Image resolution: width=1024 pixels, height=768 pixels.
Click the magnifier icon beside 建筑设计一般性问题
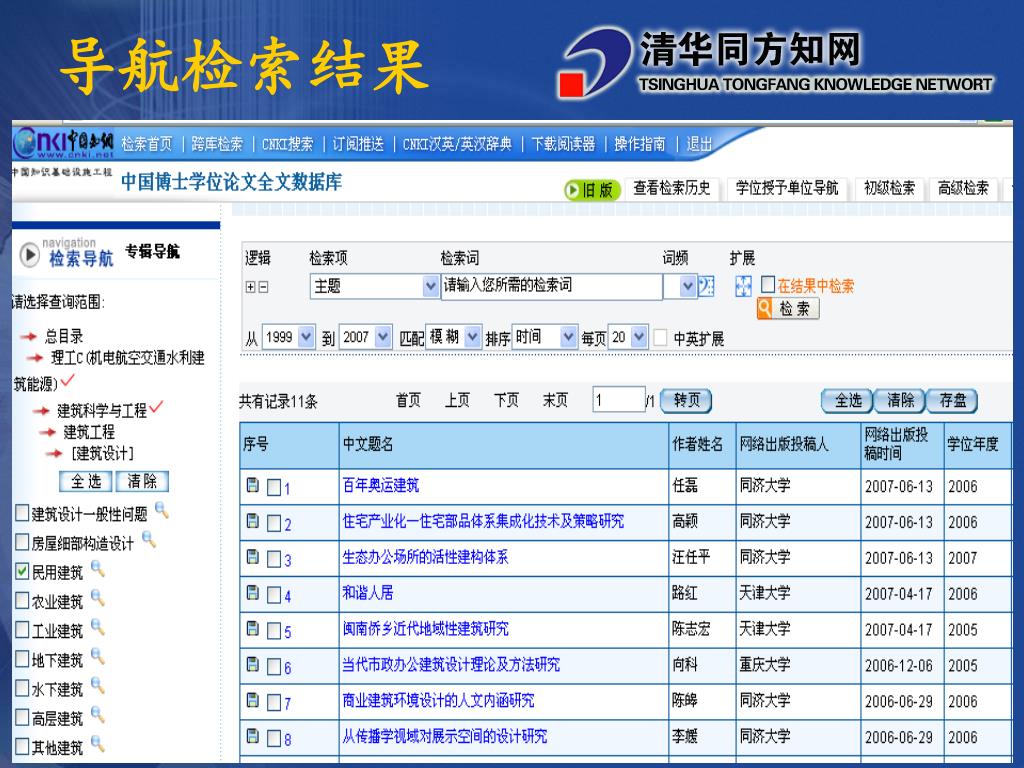click(161, 511)
